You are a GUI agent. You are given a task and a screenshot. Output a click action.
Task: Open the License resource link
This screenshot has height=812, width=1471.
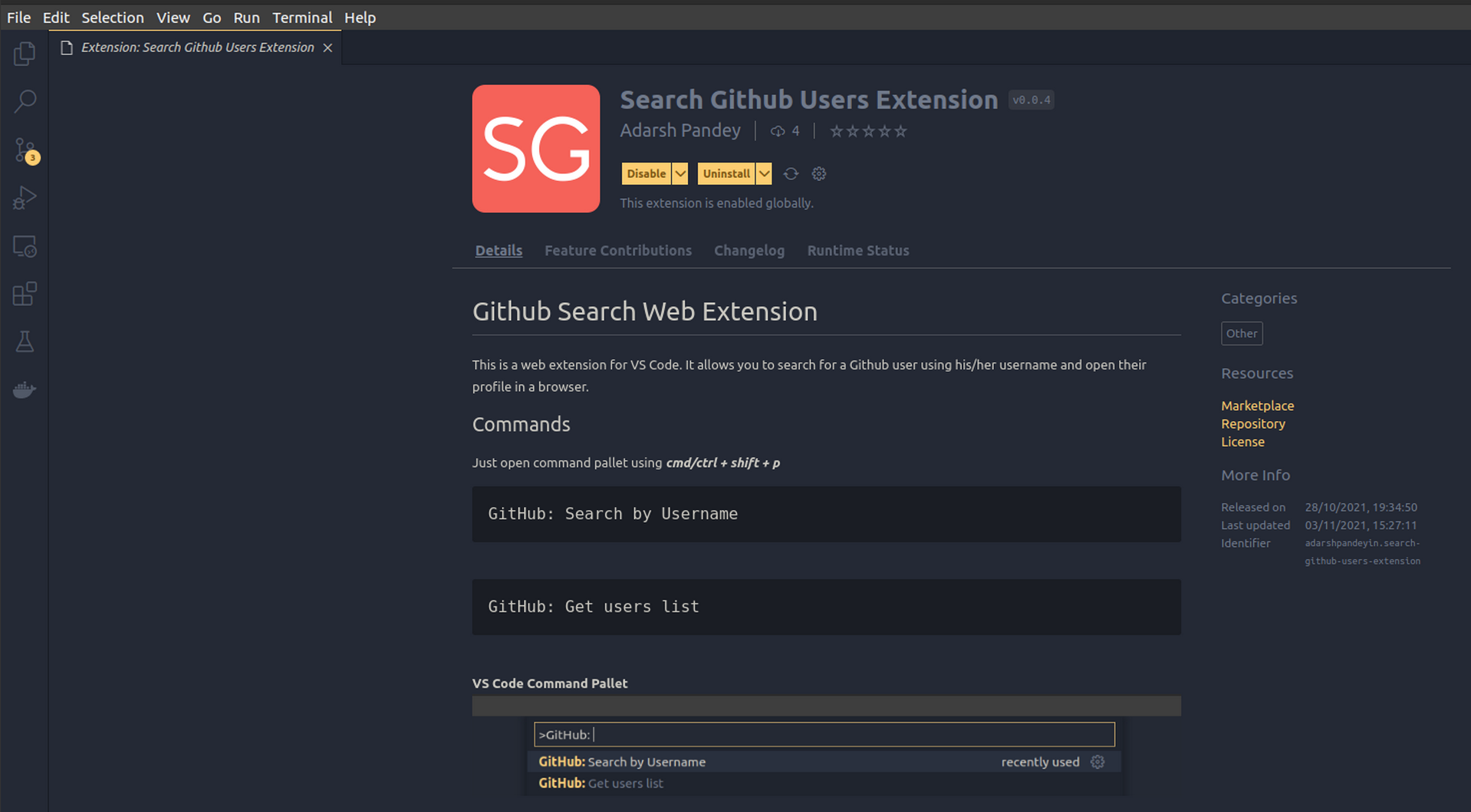click(1242, 442)
